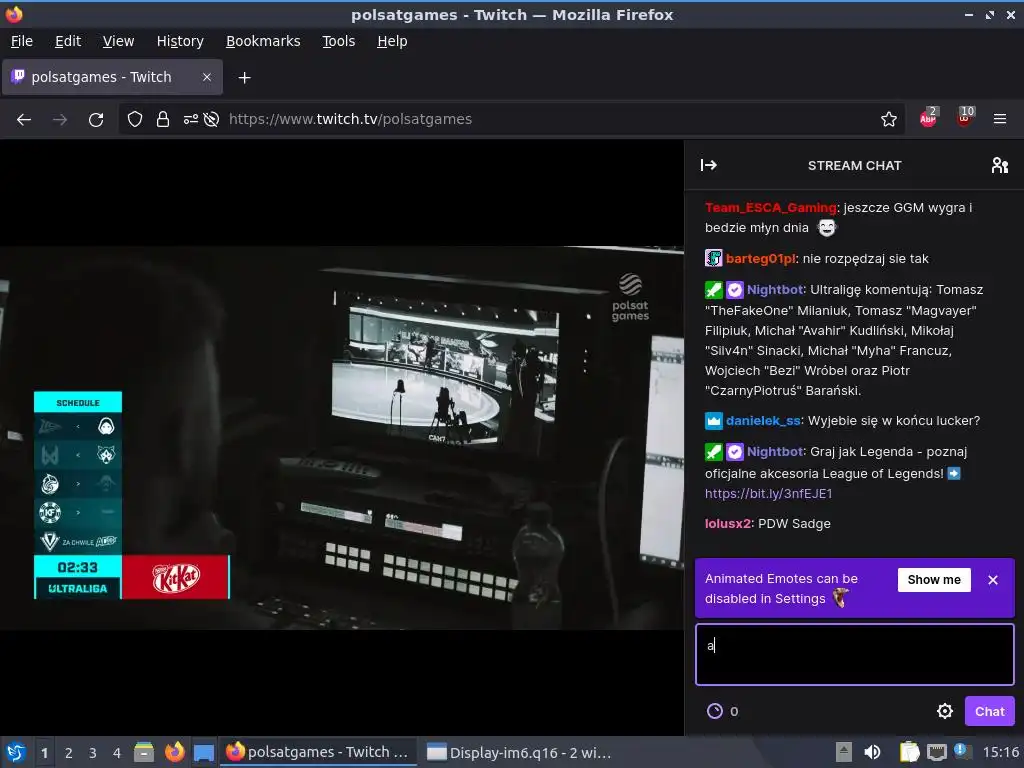Close the polsatgames Twitch tab
Image resolution: width=1024 pixels, height=768 pixels.
pyautogui.click(x=207, y=77)
